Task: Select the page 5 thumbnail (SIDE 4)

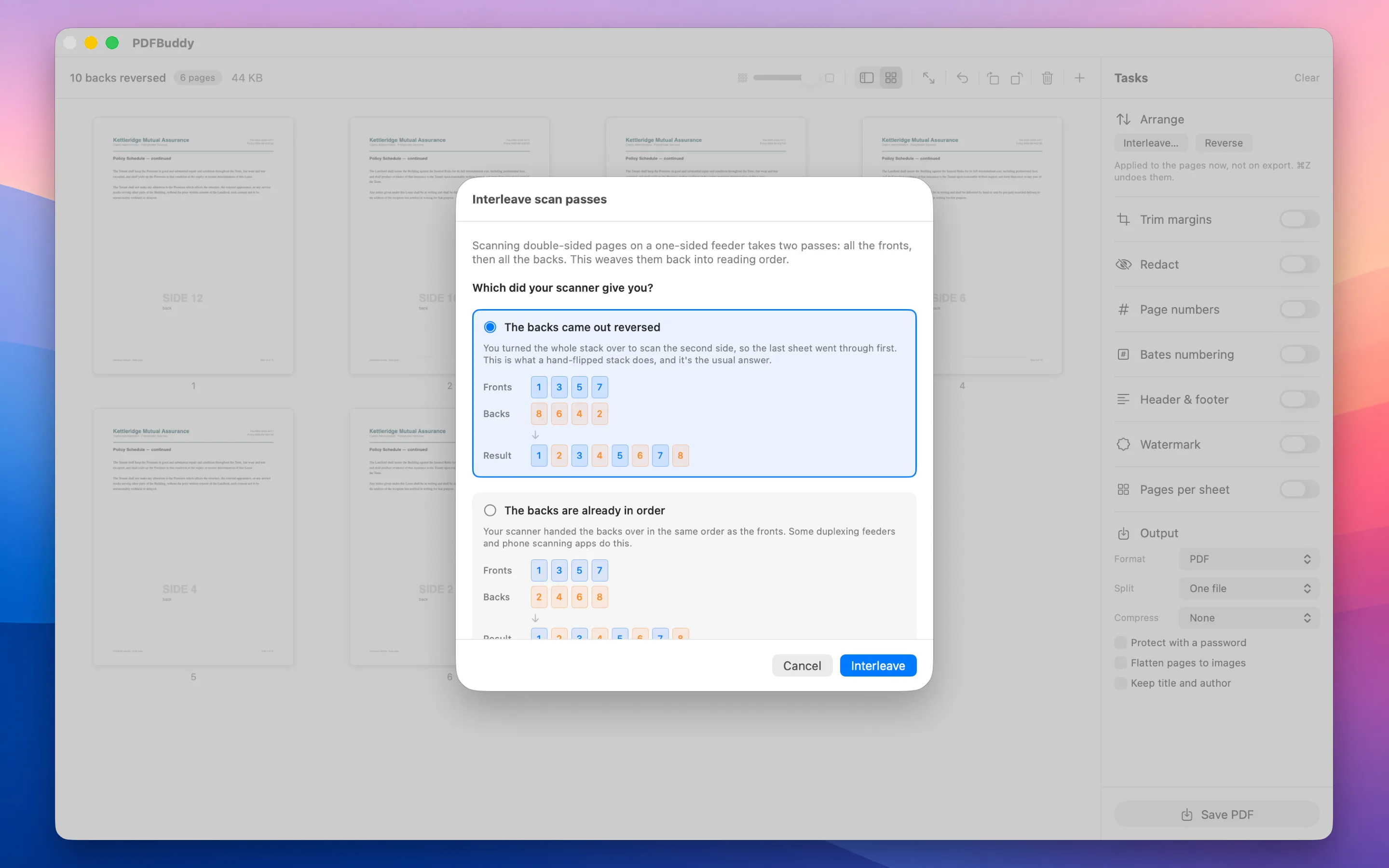Action: 193,537
